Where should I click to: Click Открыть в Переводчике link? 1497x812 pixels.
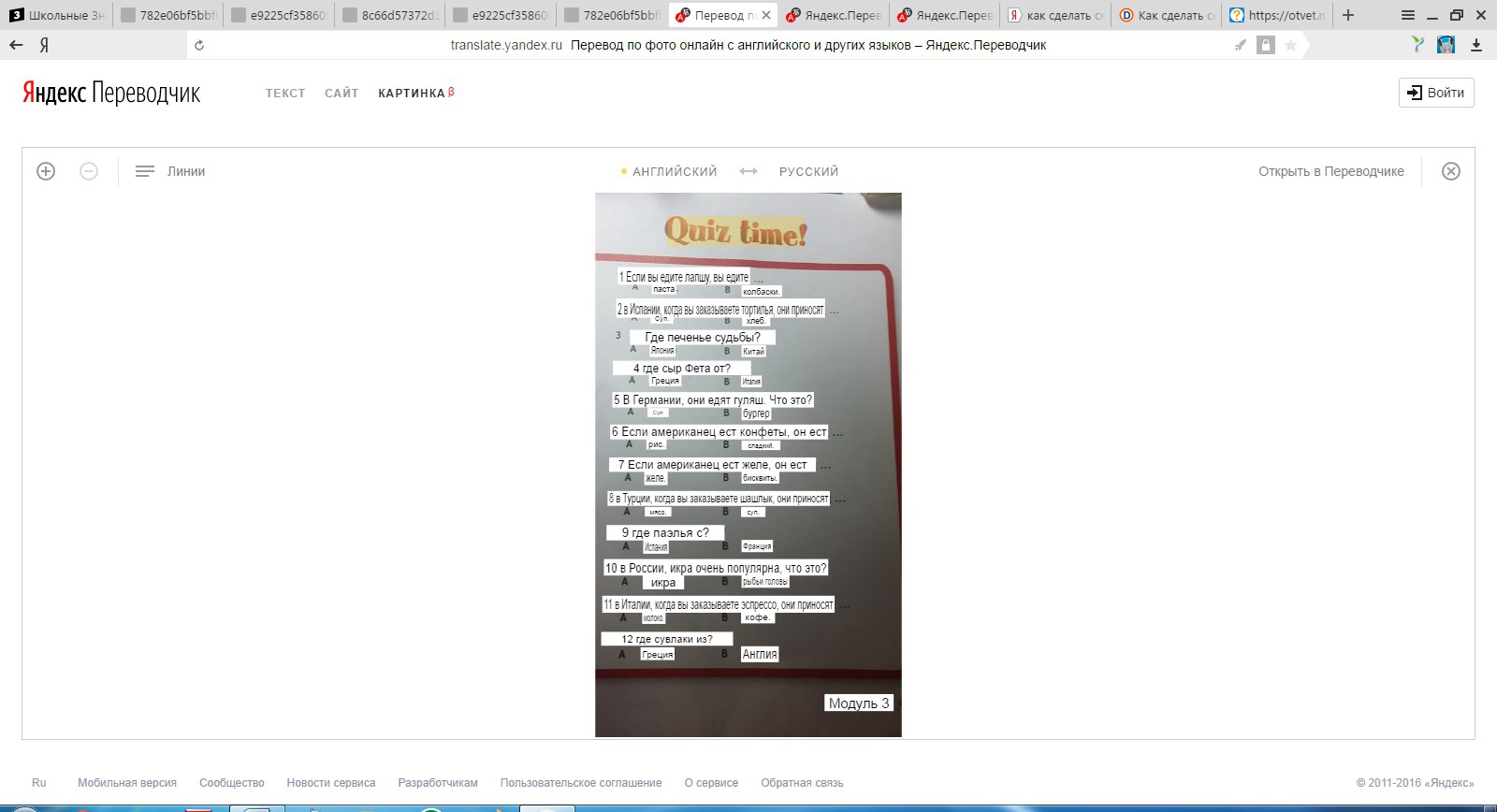1330,171
